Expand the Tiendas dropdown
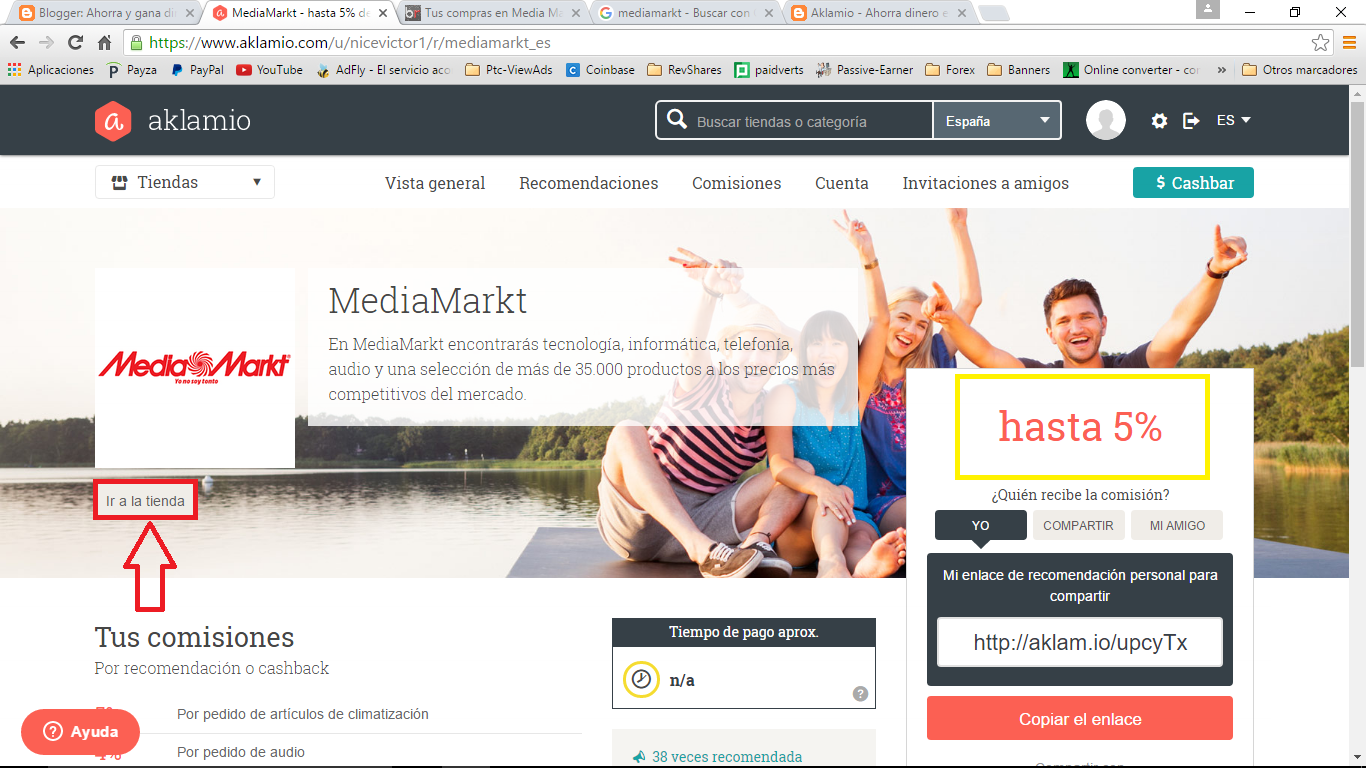 pyautogui.click(x=185, y=182)
